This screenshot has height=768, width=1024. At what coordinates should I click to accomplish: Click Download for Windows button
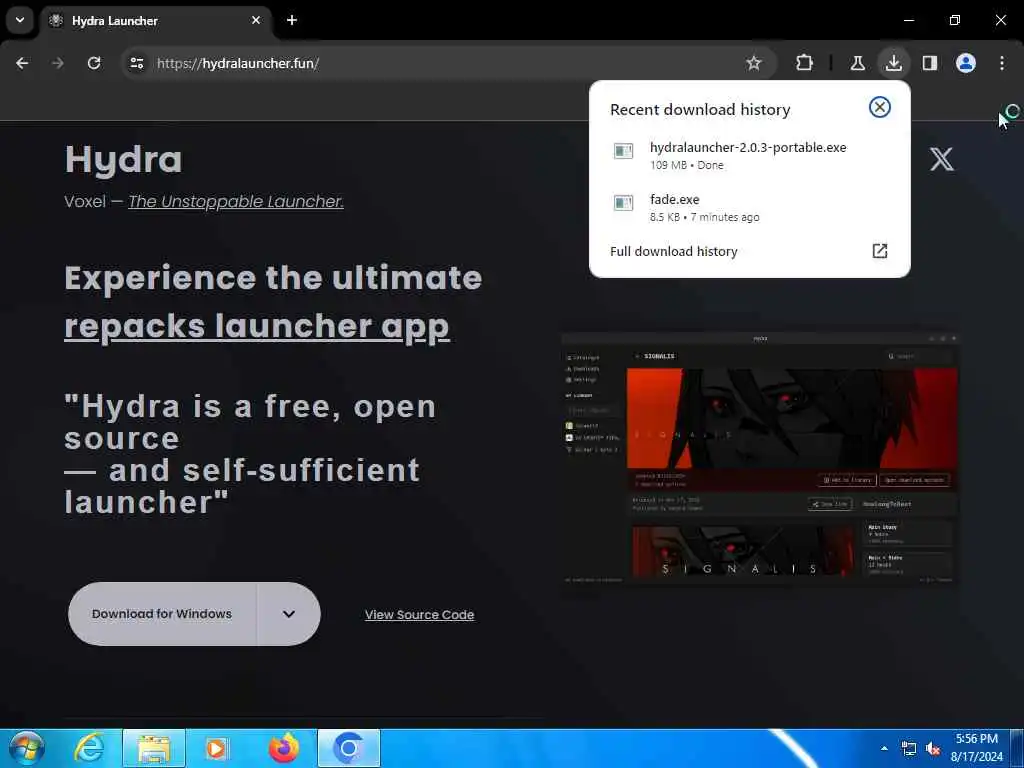pos(162,614)
